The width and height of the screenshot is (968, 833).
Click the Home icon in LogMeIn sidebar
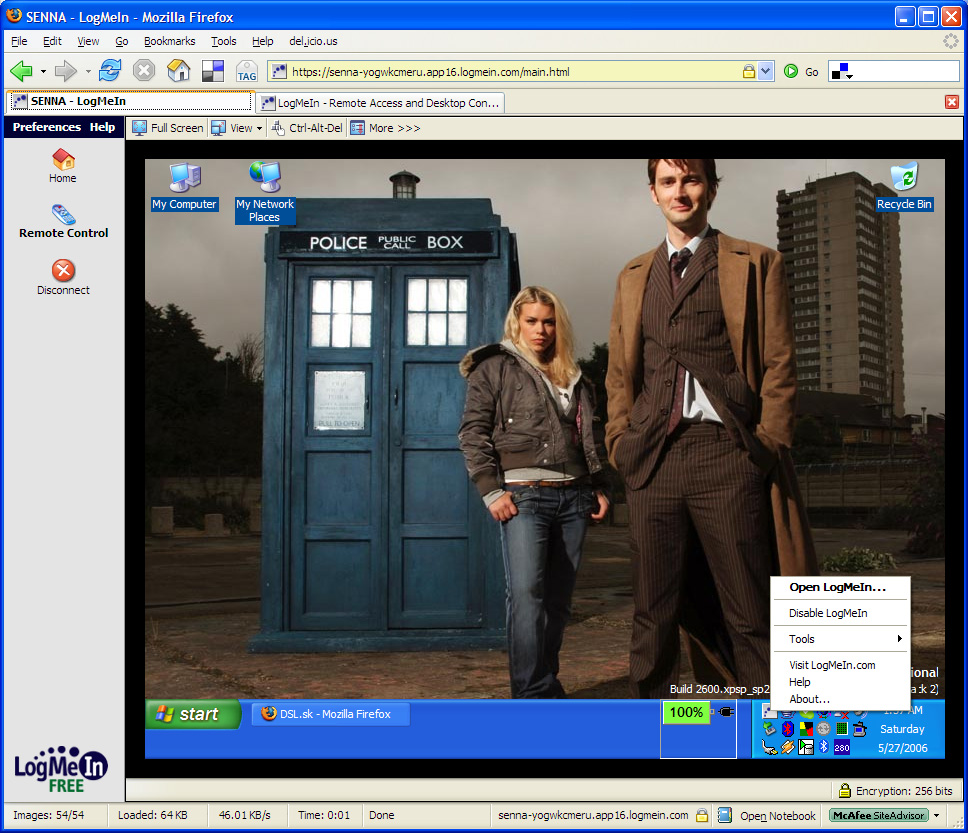[x=63, y=159]
